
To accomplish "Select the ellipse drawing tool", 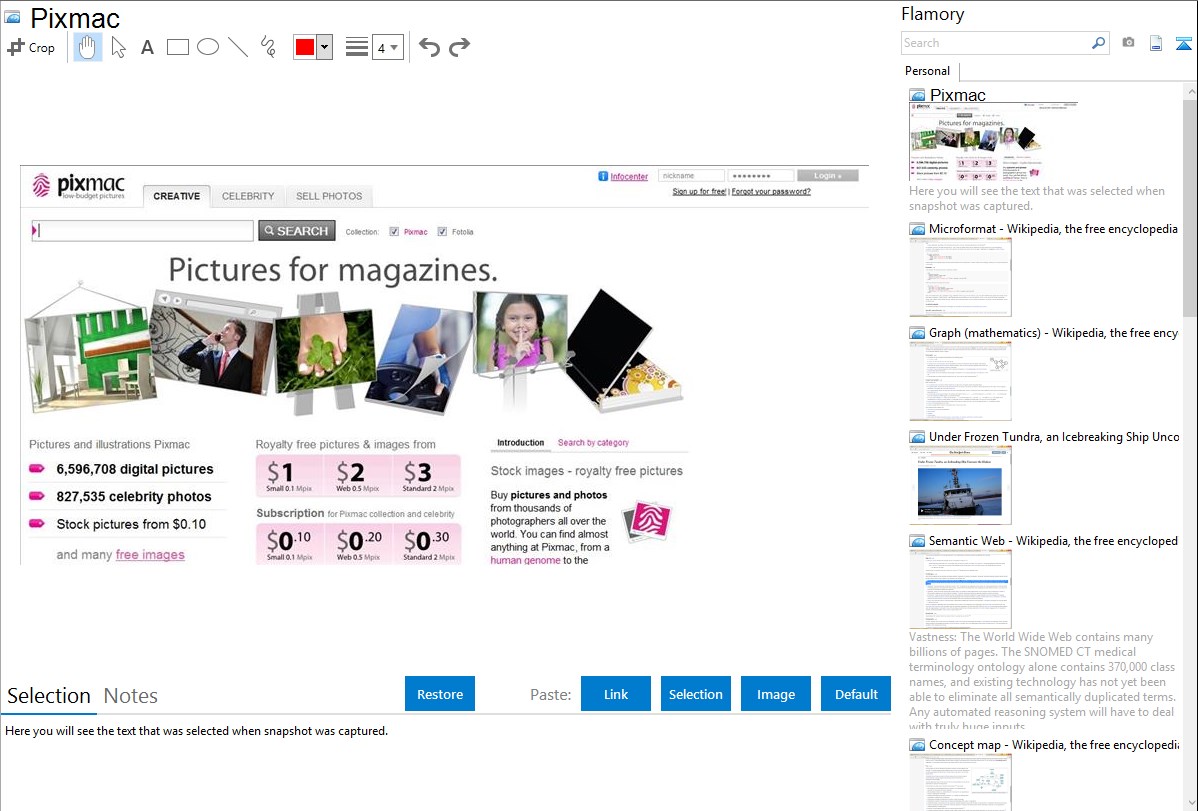I will click(208, 47).
